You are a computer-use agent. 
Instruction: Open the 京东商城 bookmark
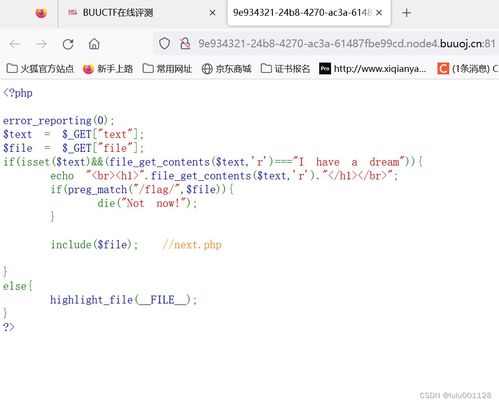click(227, 69)
